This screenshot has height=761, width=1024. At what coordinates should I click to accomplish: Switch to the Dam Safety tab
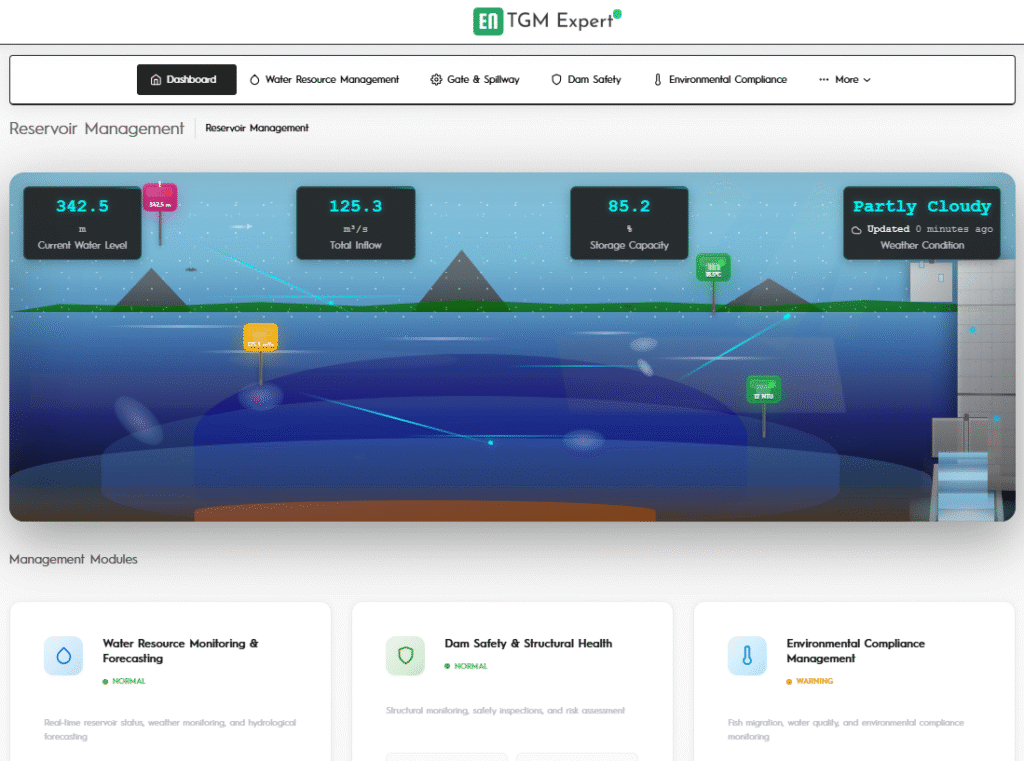(586, 80)
